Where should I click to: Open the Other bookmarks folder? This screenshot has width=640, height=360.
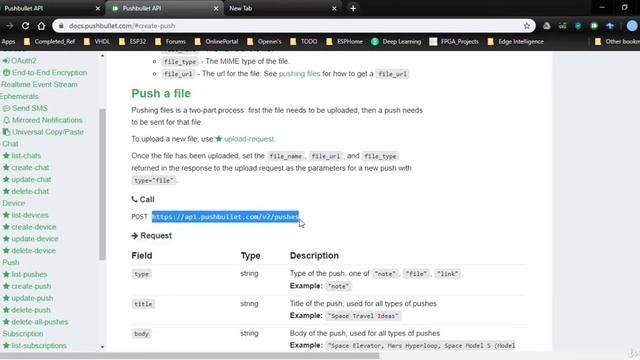[617, 41]
